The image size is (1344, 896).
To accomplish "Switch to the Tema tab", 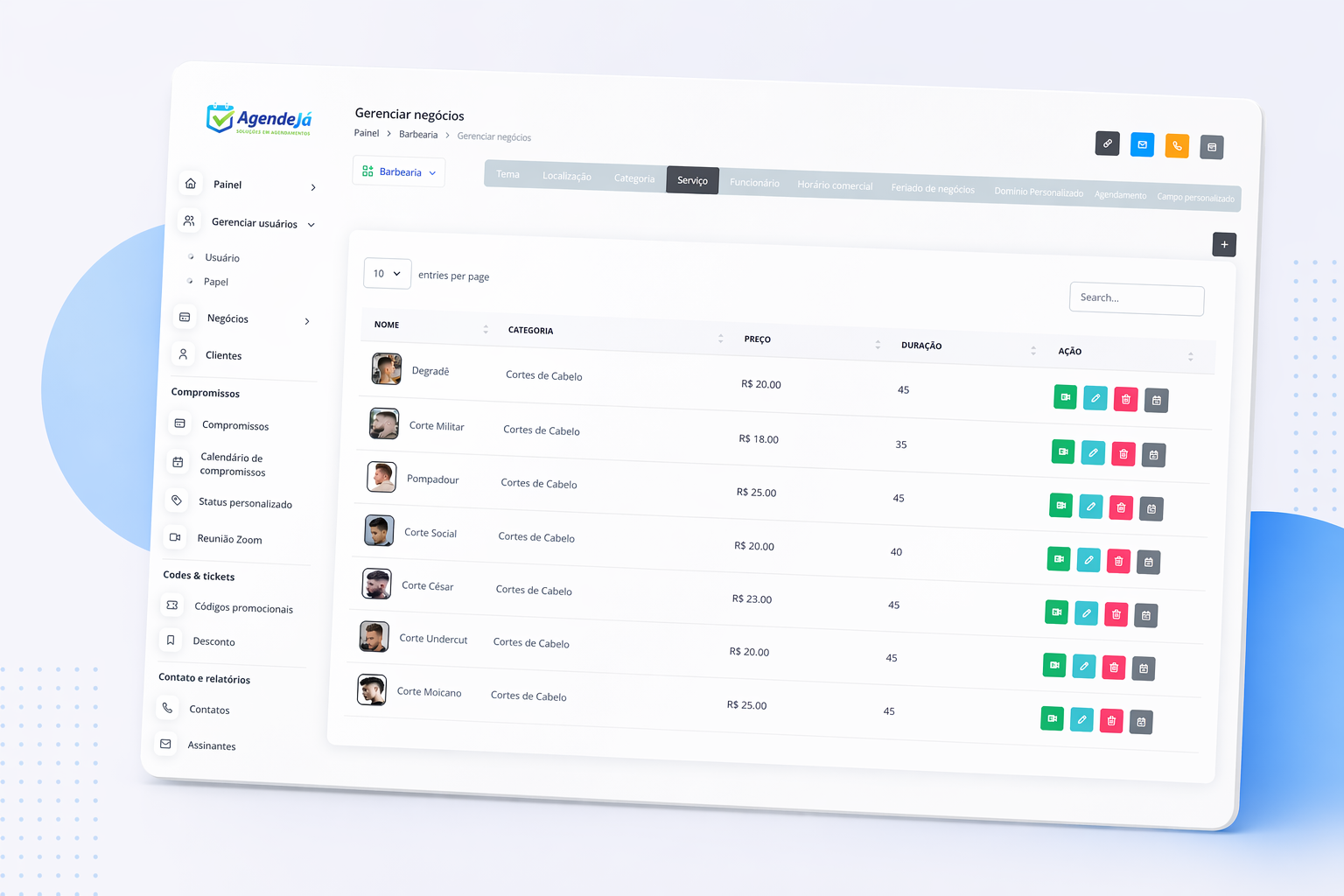I will (x=507, y=174).
